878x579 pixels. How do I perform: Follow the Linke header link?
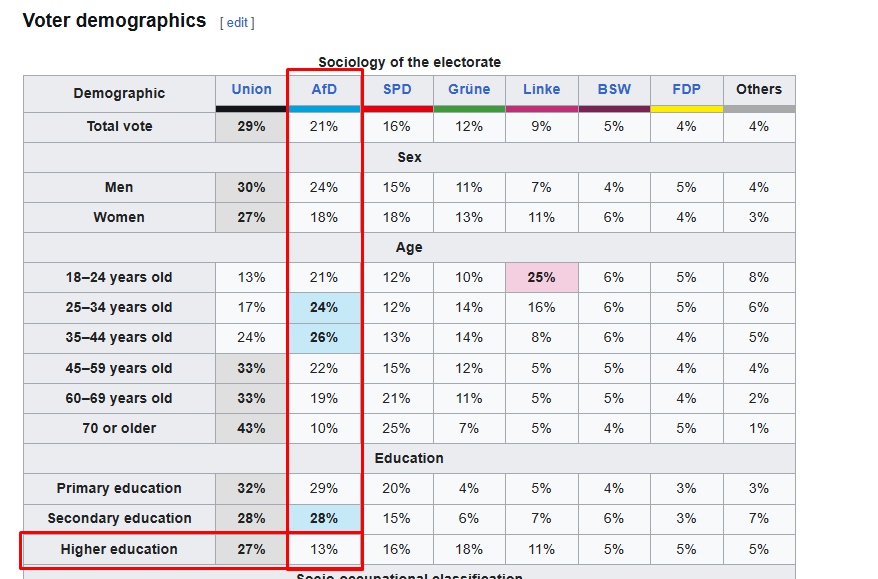[x=541, y=89]
